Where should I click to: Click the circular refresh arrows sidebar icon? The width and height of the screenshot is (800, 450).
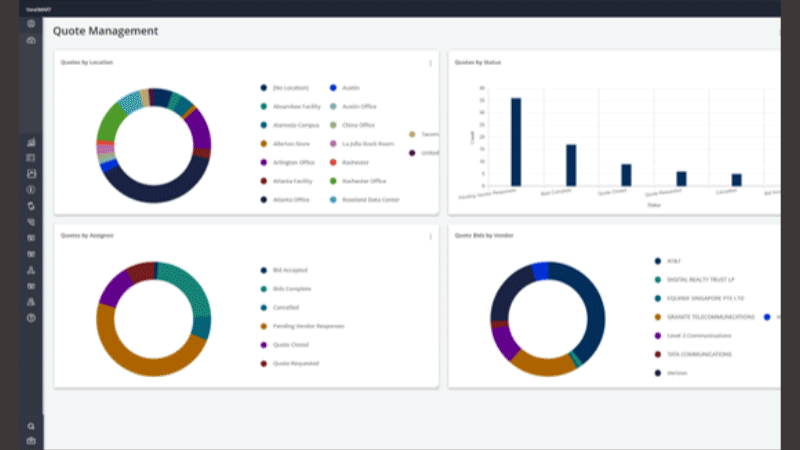pos(31,206)
